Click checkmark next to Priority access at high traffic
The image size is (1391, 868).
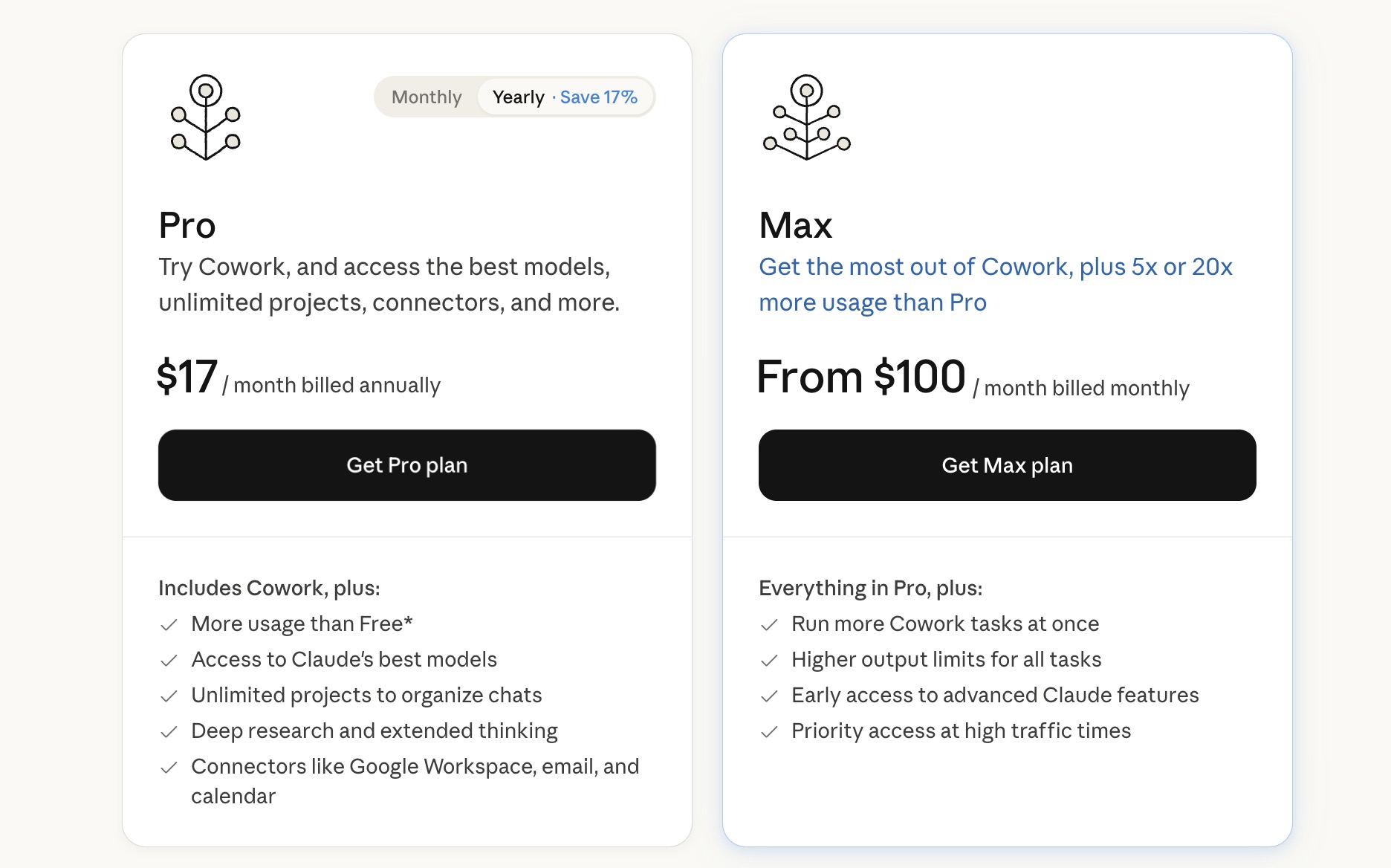click(769, 732)
